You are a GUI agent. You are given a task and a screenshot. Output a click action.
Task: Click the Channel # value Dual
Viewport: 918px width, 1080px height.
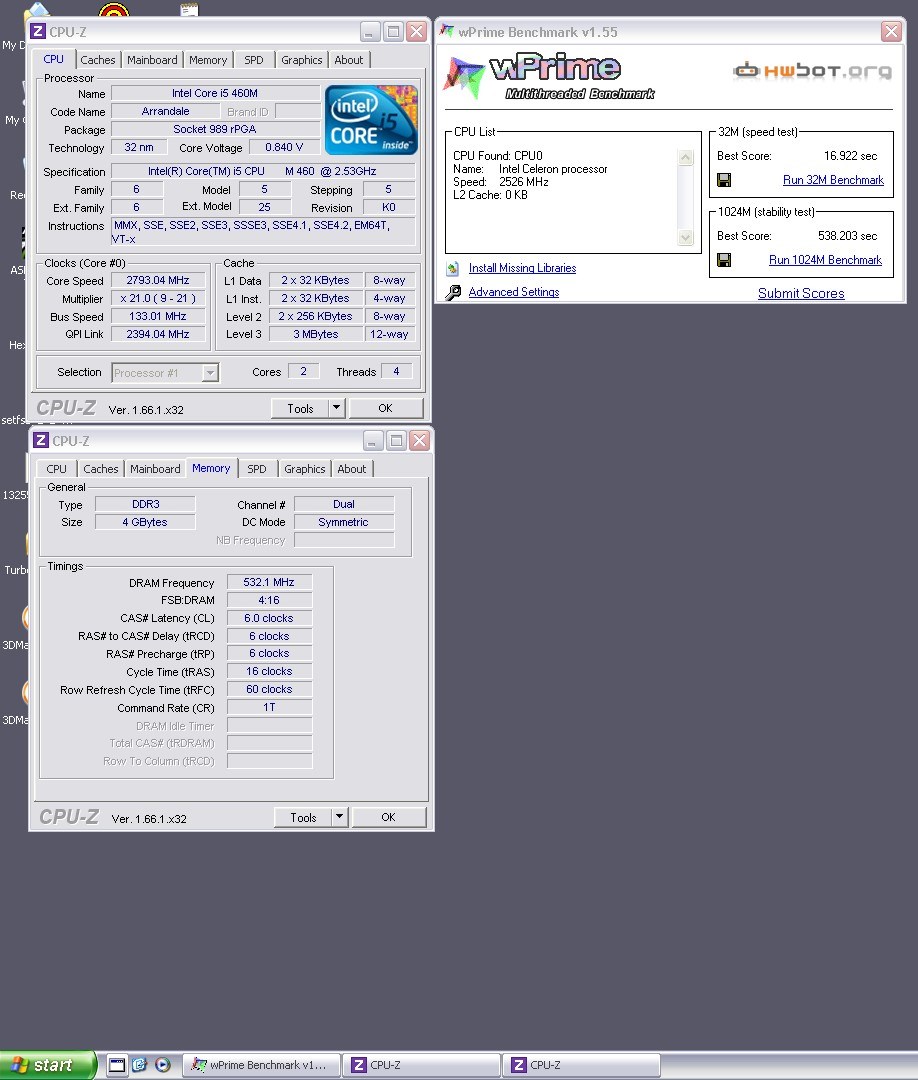(x=344, y=504)
